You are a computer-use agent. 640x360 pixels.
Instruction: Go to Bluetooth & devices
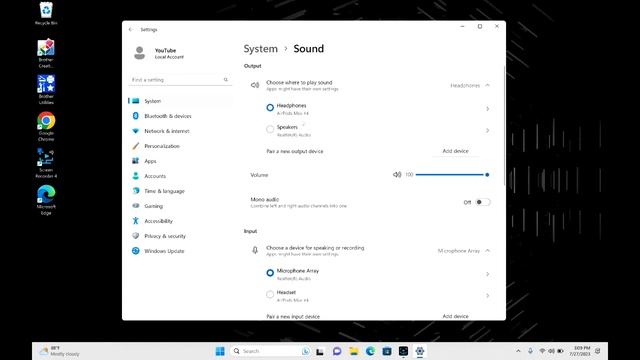180,116
